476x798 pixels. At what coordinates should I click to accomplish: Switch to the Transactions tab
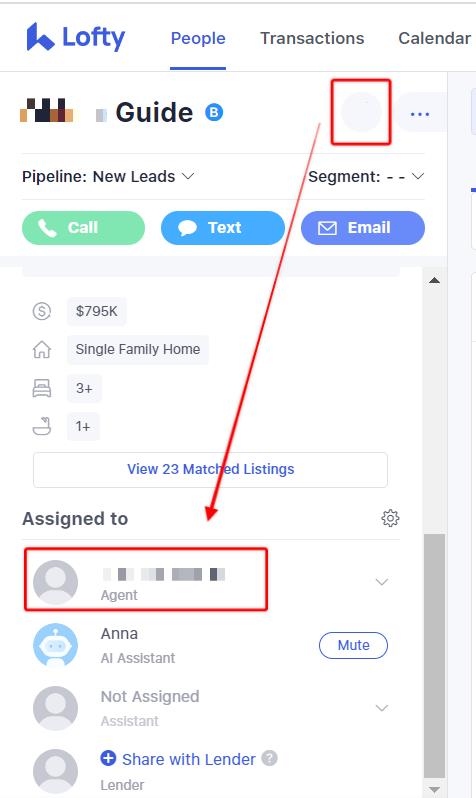coord(312,38)
